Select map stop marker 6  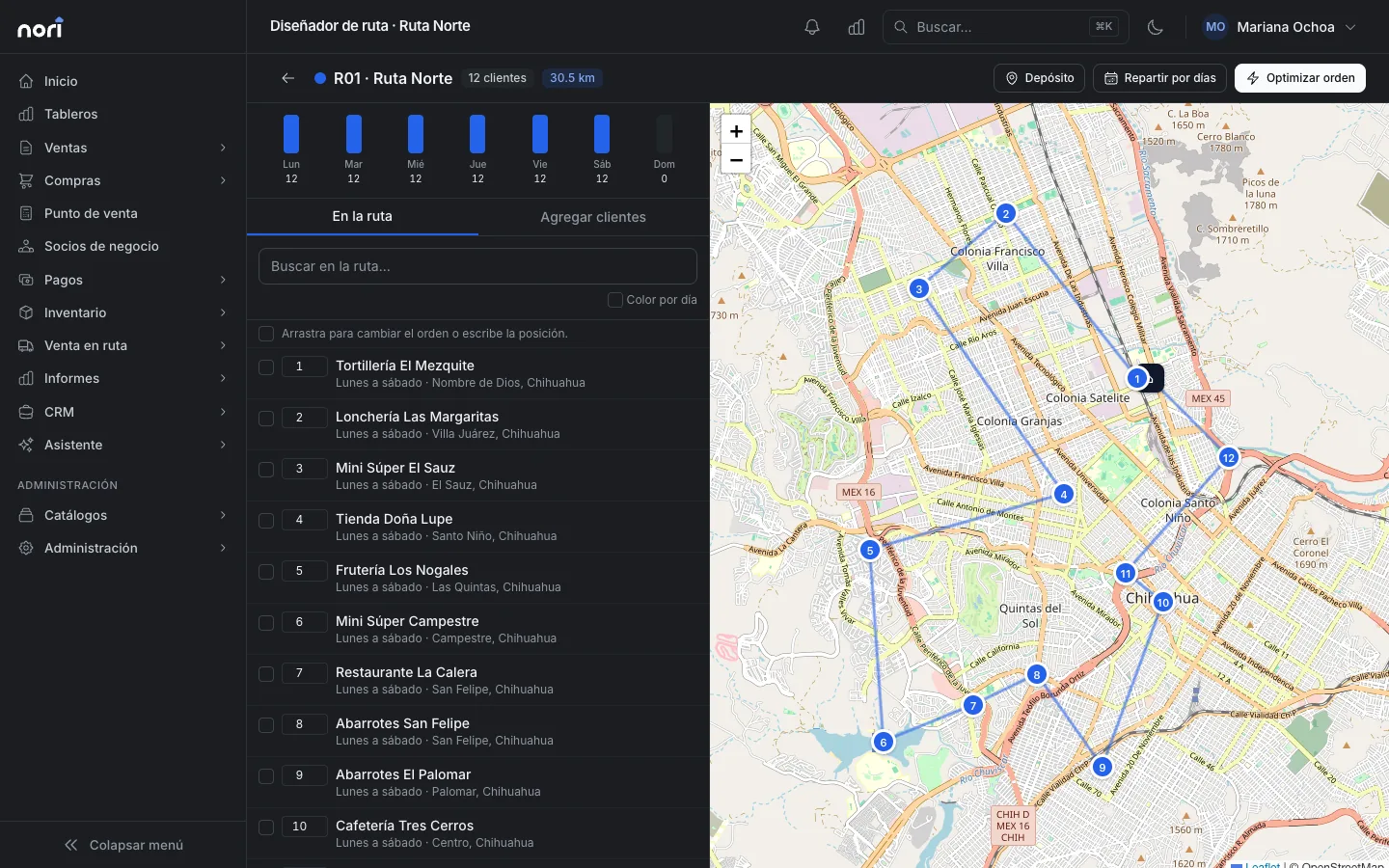[x=883, y=742]
